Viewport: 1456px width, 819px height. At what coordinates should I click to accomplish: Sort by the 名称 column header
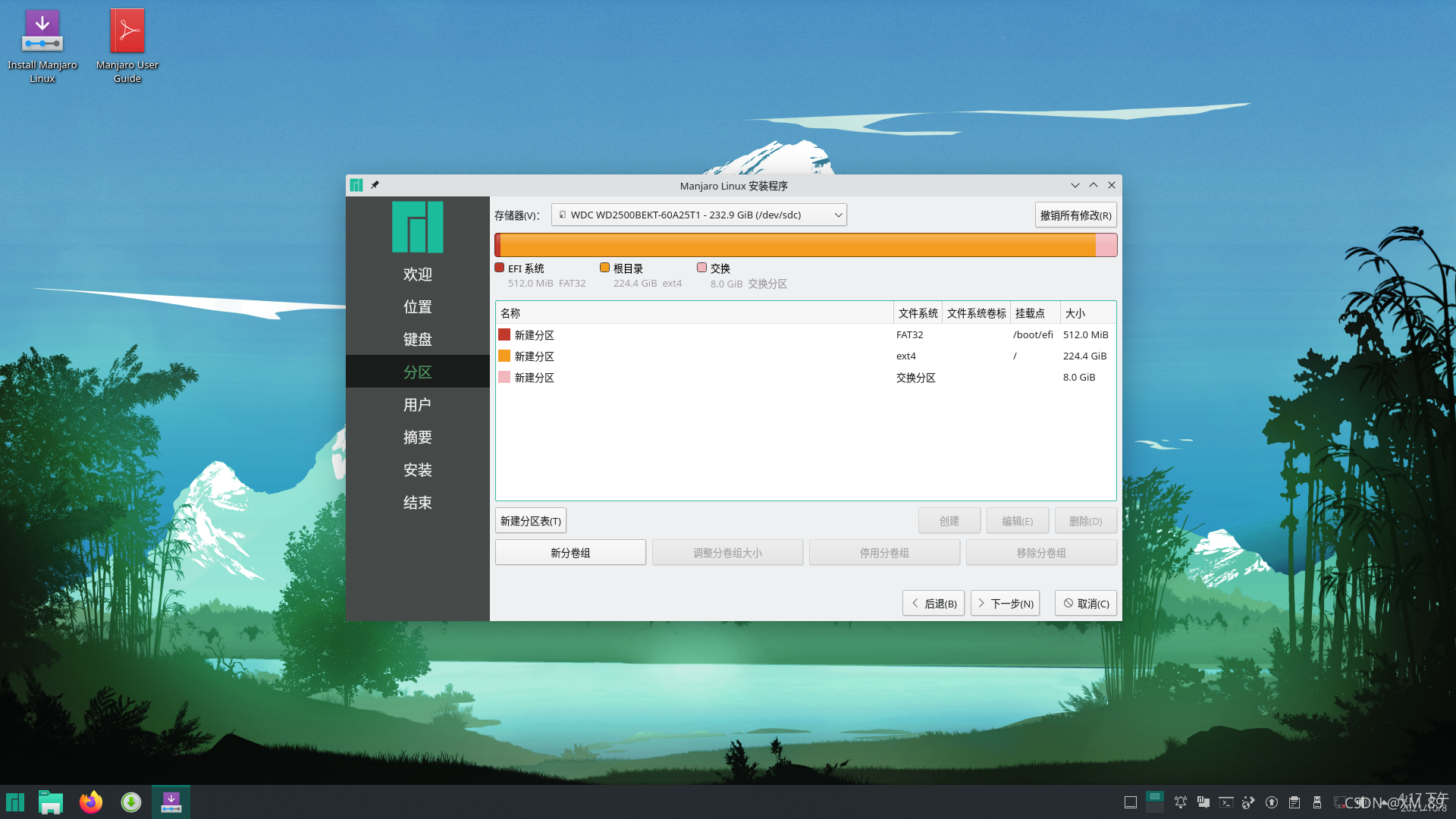695,313
